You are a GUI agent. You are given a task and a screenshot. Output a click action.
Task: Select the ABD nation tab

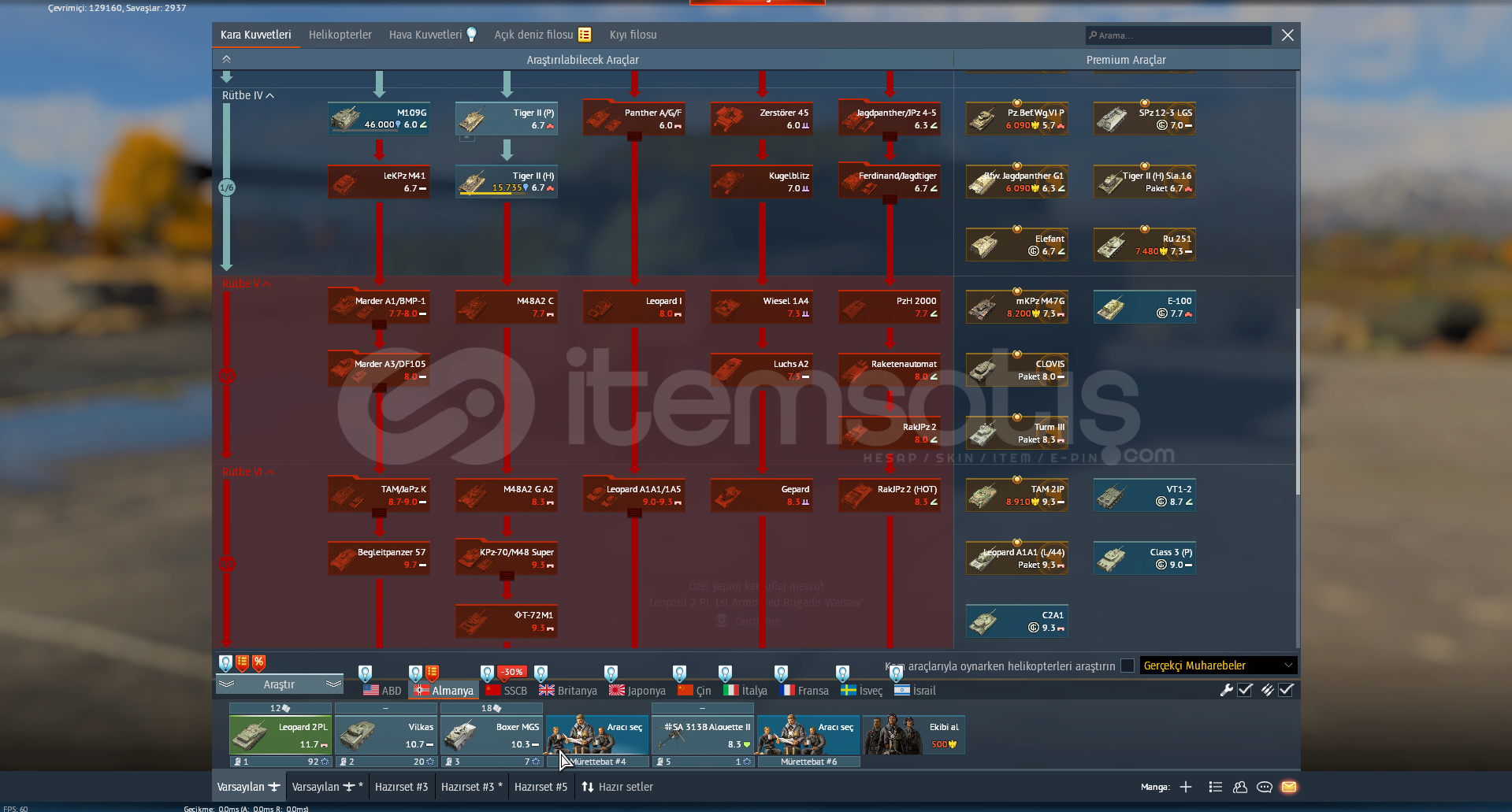coord(382,691)
